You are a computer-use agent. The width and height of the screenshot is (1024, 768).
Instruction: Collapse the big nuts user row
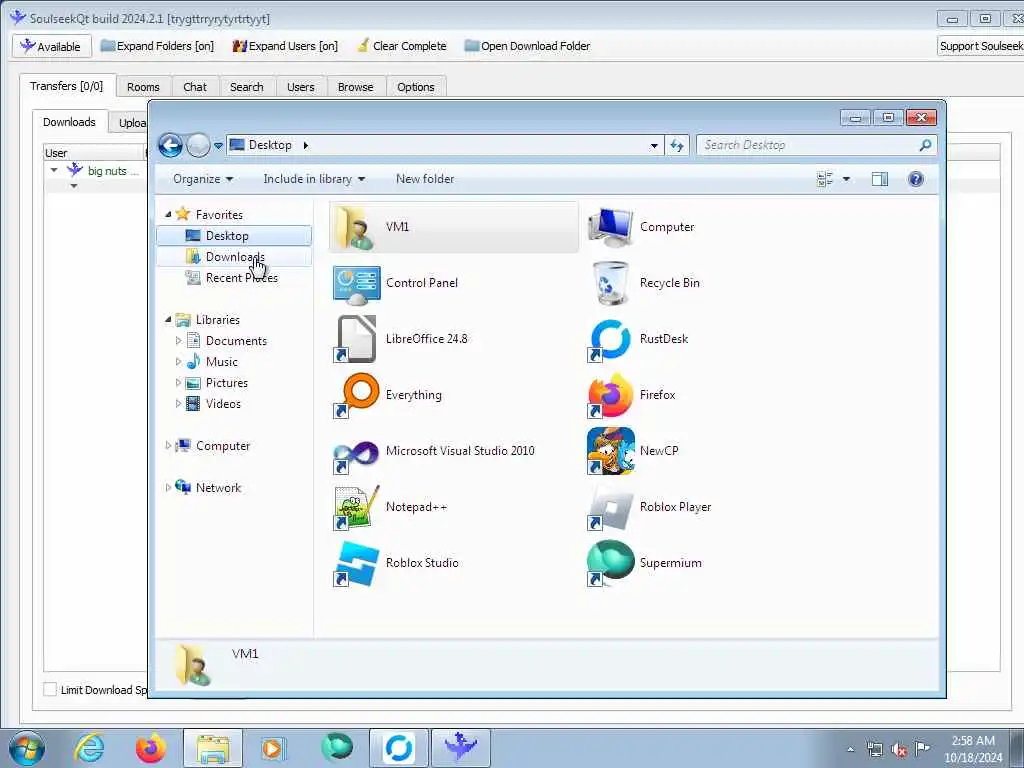point(54,170)
